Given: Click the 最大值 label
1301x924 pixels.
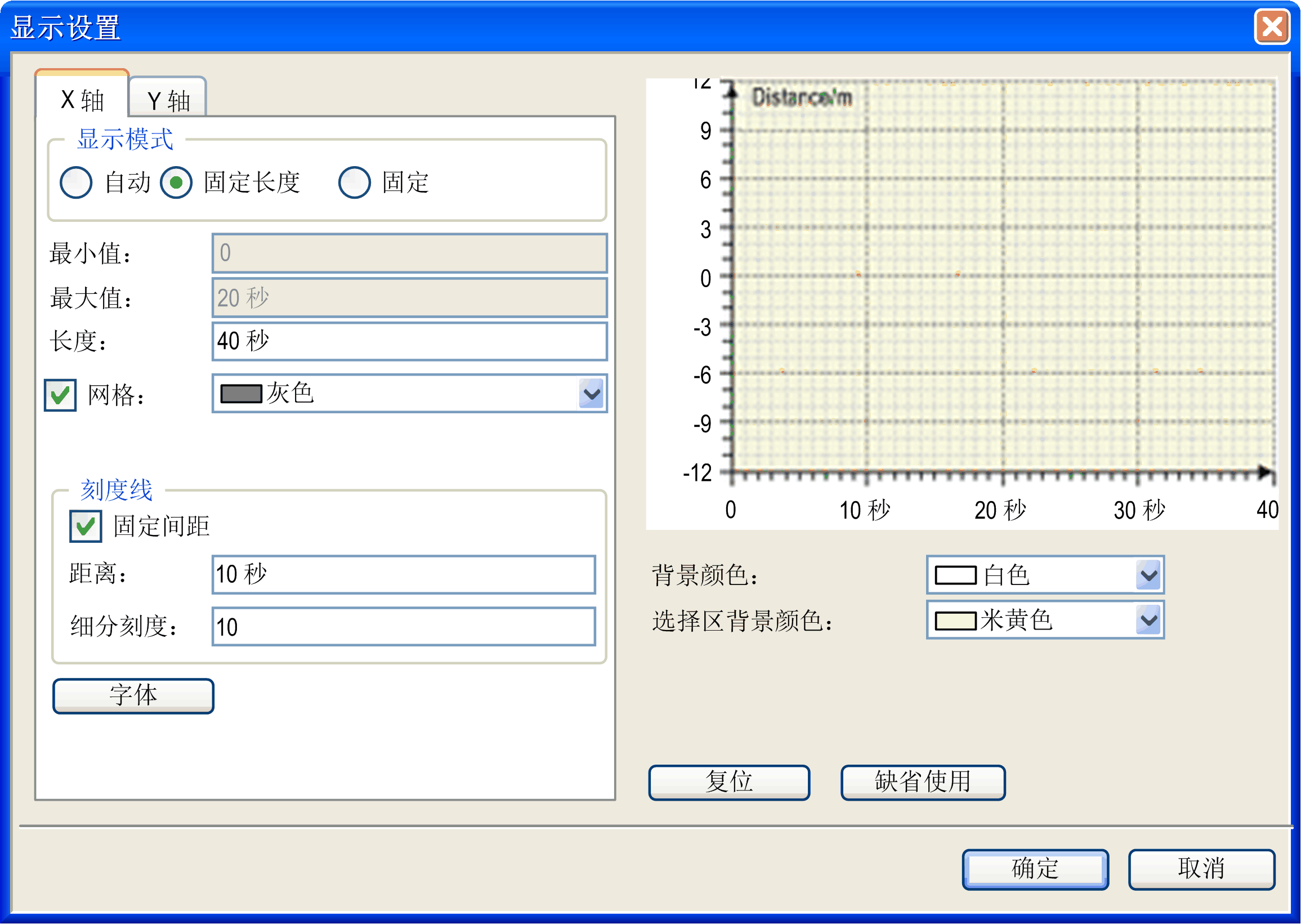Looking at the screenshot, I should click(91, 298).
